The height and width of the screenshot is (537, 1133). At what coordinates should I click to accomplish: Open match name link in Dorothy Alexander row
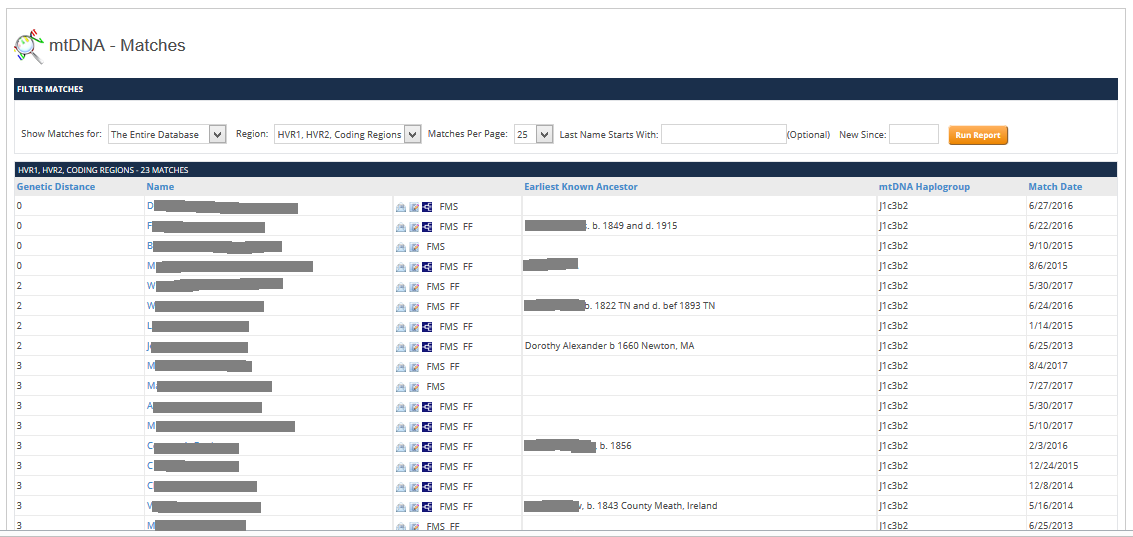pos(197,347)
